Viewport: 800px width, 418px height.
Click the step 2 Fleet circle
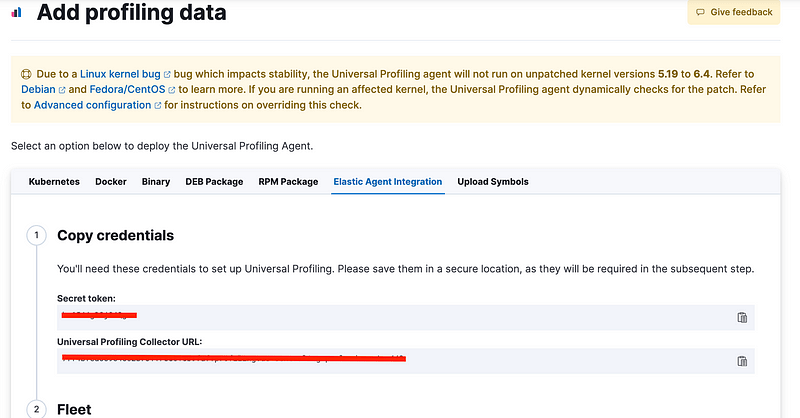[36, 409]
